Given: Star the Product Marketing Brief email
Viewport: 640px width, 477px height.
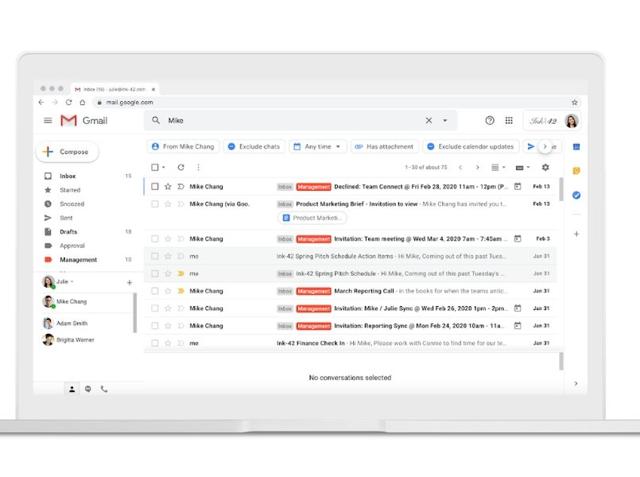Looking at the screenshot, I should point(168,204).
